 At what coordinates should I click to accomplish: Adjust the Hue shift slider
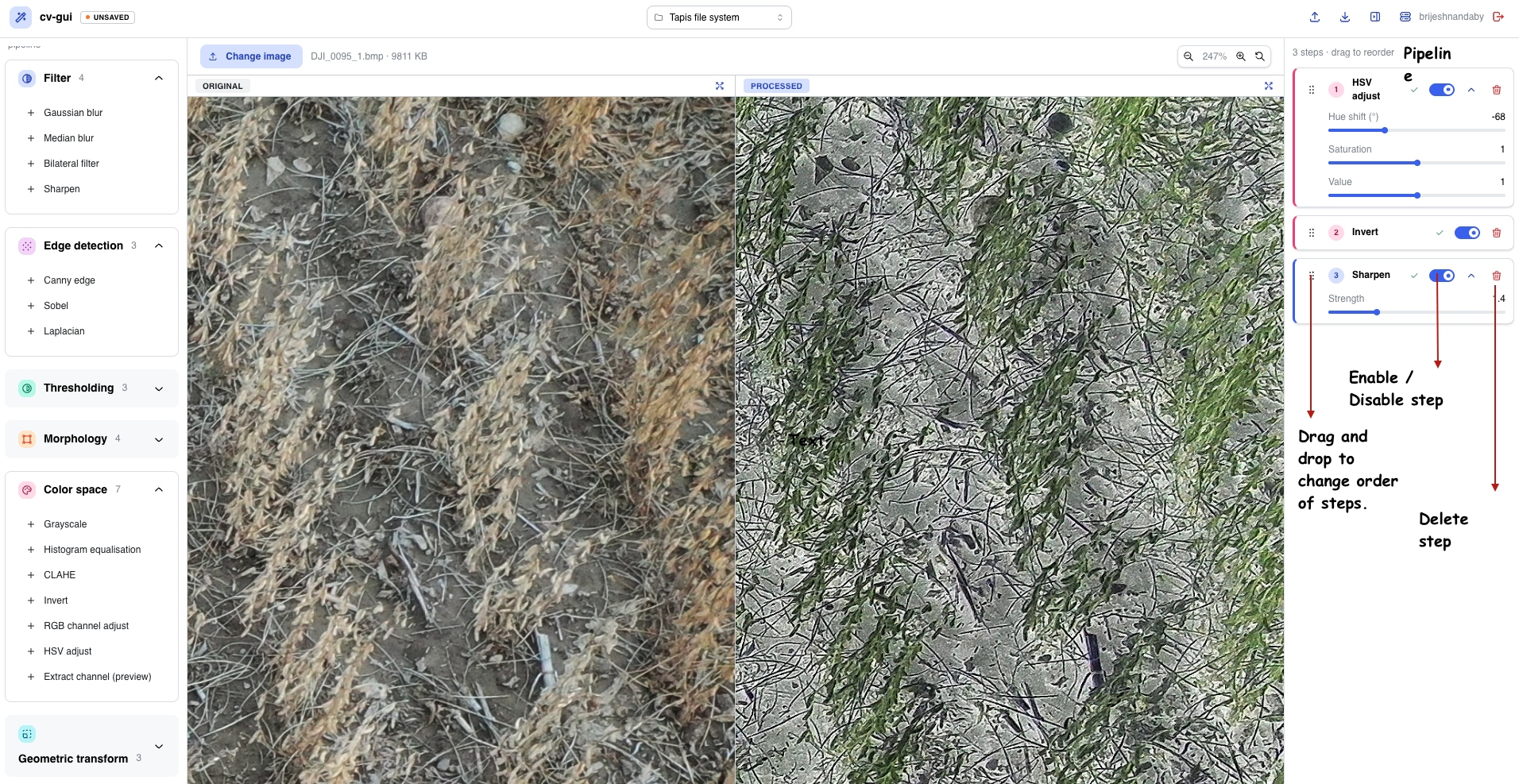(x=1417, y=130)
